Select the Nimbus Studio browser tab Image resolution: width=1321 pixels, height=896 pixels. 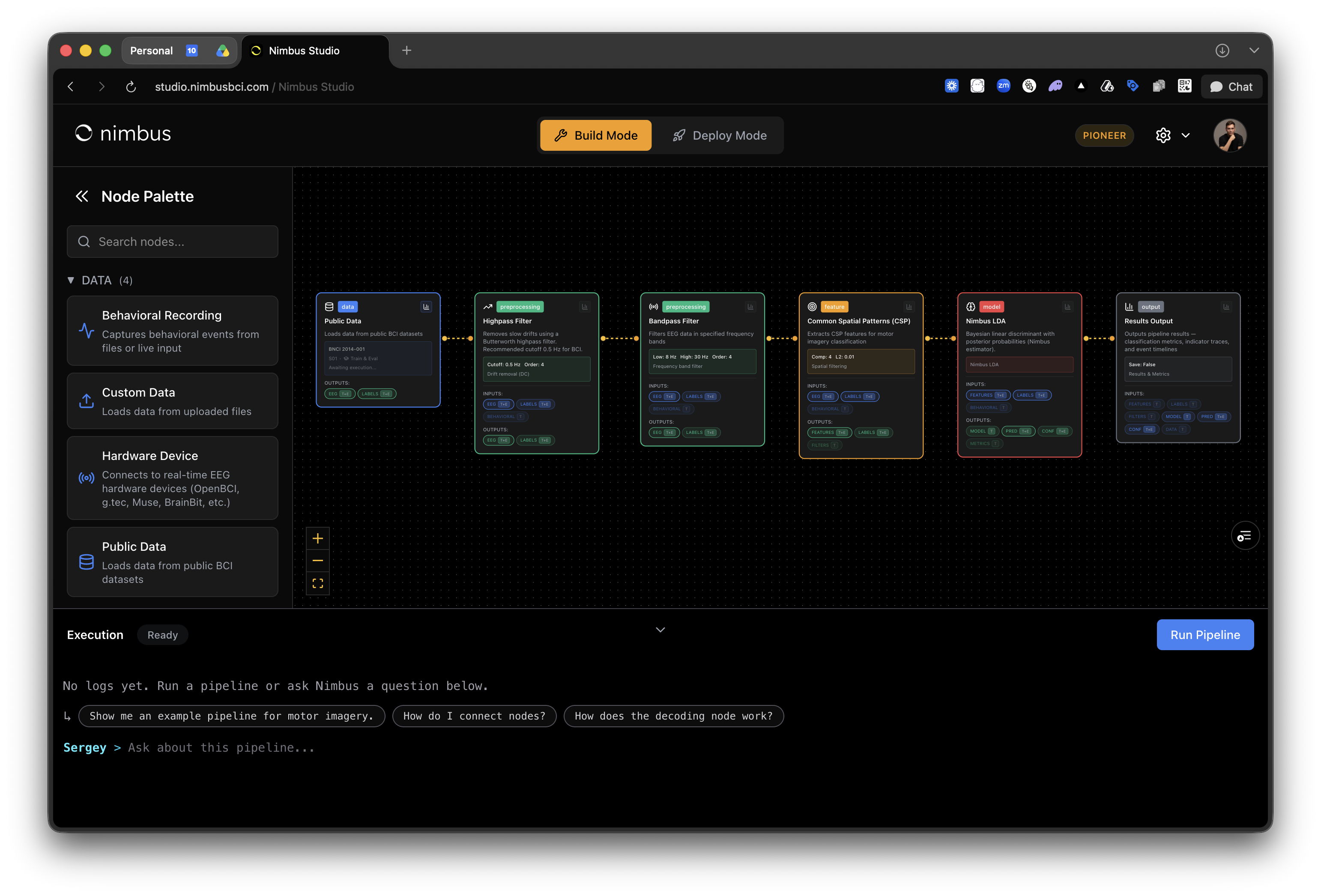[315, 51]
